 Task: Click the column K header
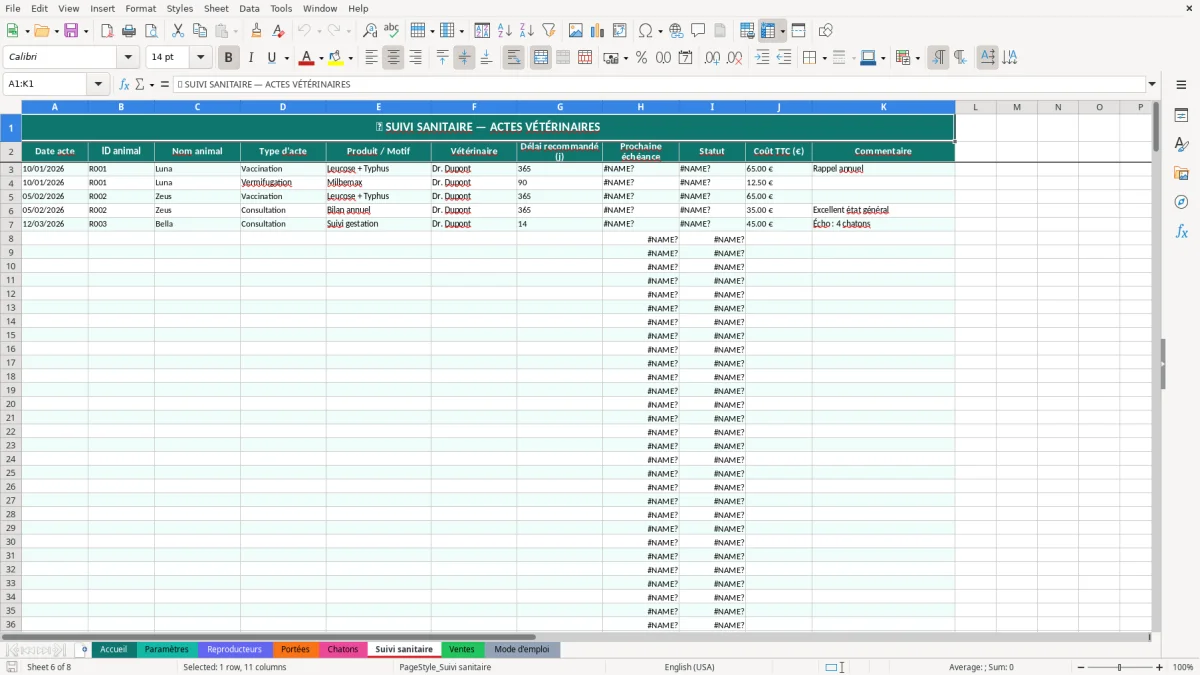coord(883,107)
